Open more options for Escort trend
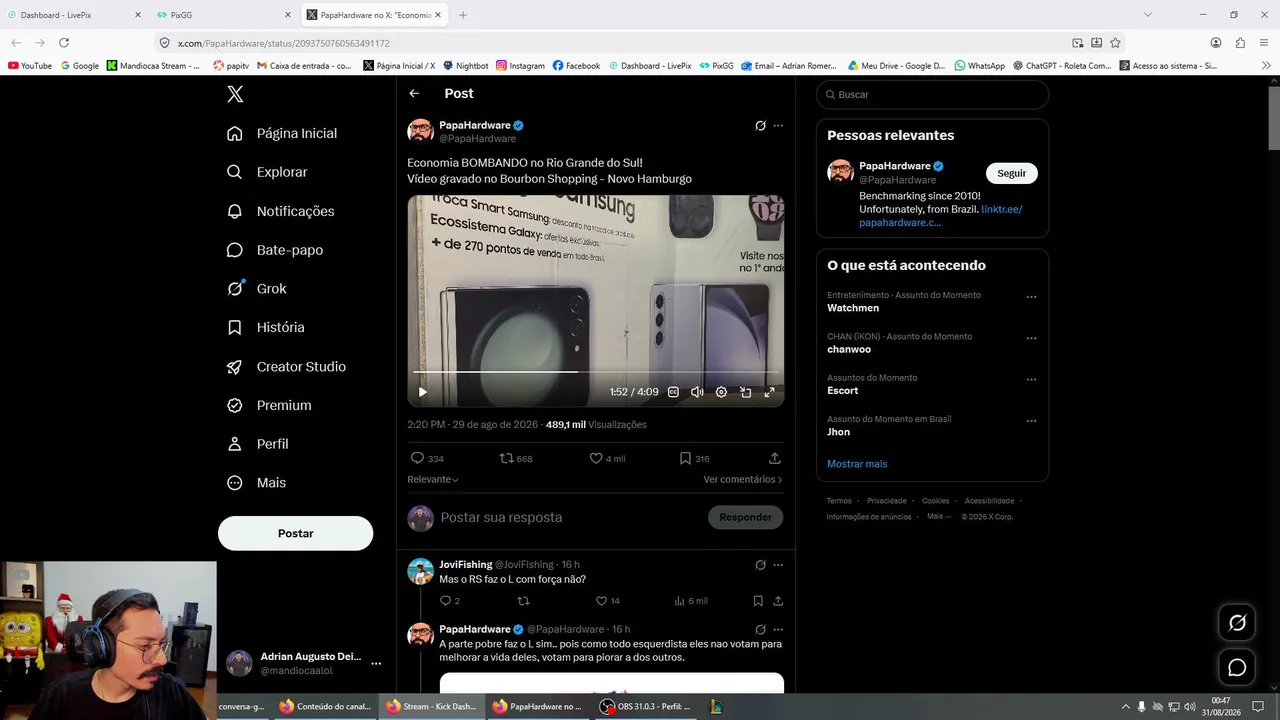The image size is (1280, 720). point(1031,380)
